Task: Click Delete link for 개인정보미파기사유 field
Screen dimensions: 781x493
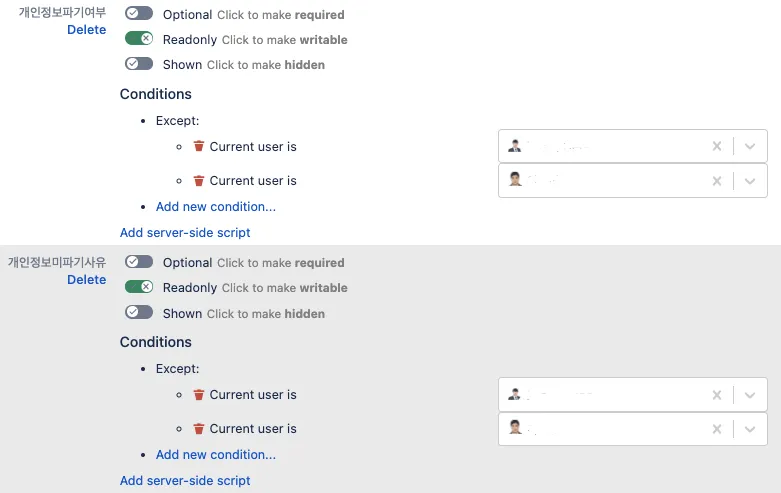Action: coord(86,280)
